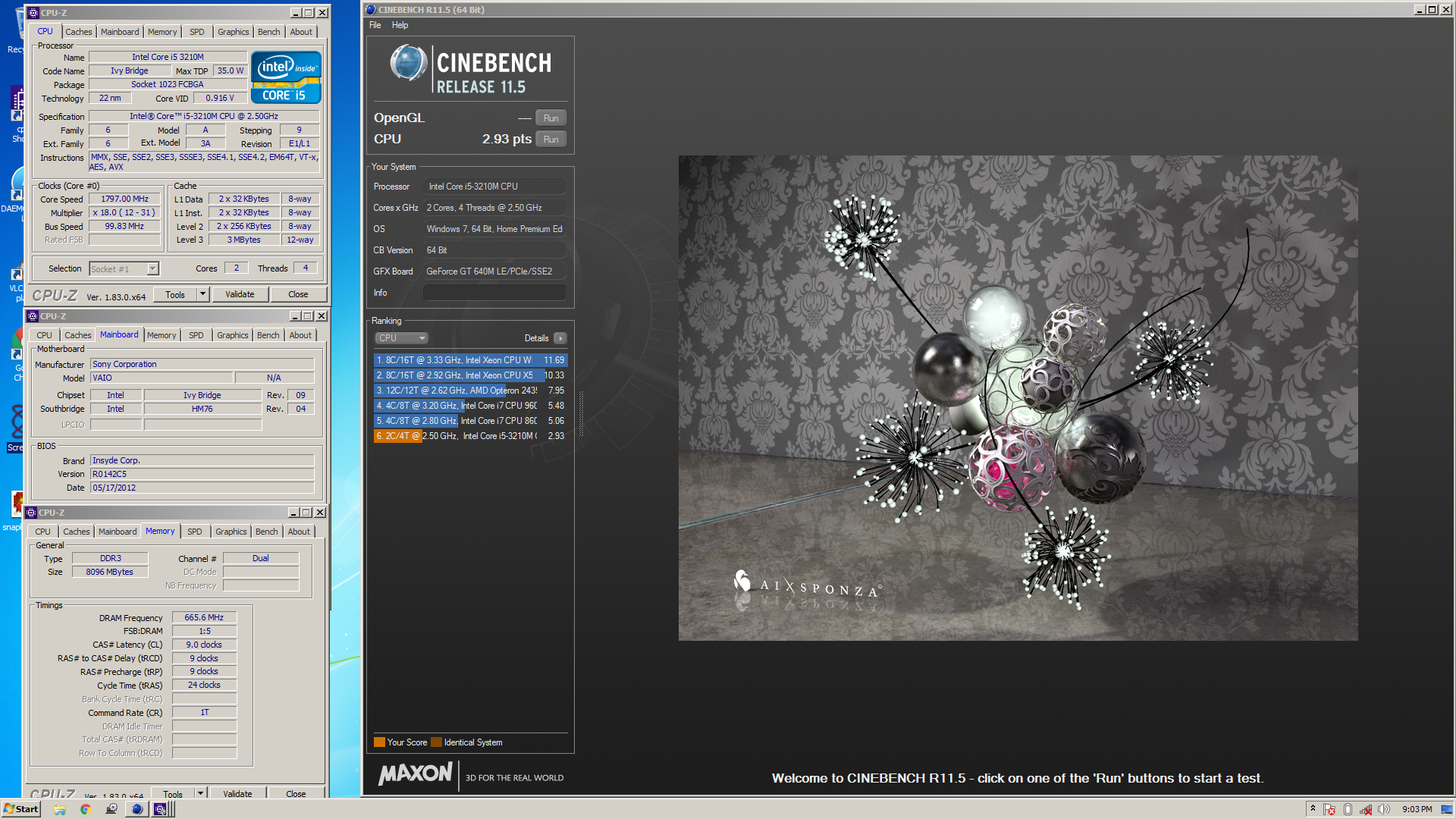
Task: Click the Cinebench sphere logo
Action: [x=409, y=63]
